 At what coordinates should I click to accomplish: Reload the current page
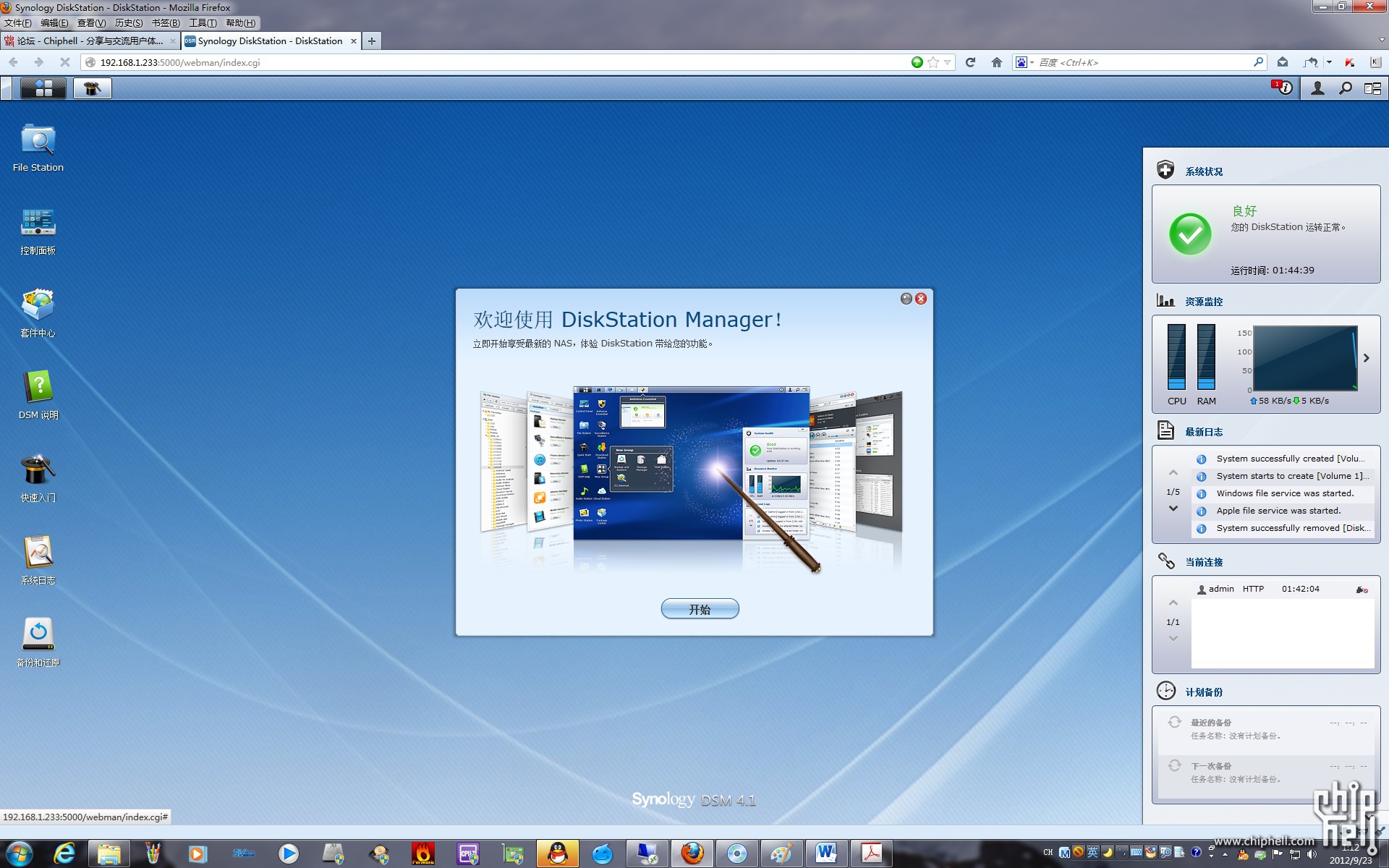(970, 62)
